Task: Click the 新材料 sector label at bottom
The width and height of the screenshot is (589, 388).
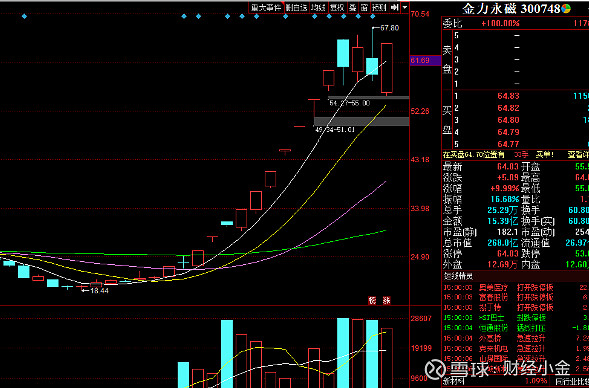Action: coord(454,382)
